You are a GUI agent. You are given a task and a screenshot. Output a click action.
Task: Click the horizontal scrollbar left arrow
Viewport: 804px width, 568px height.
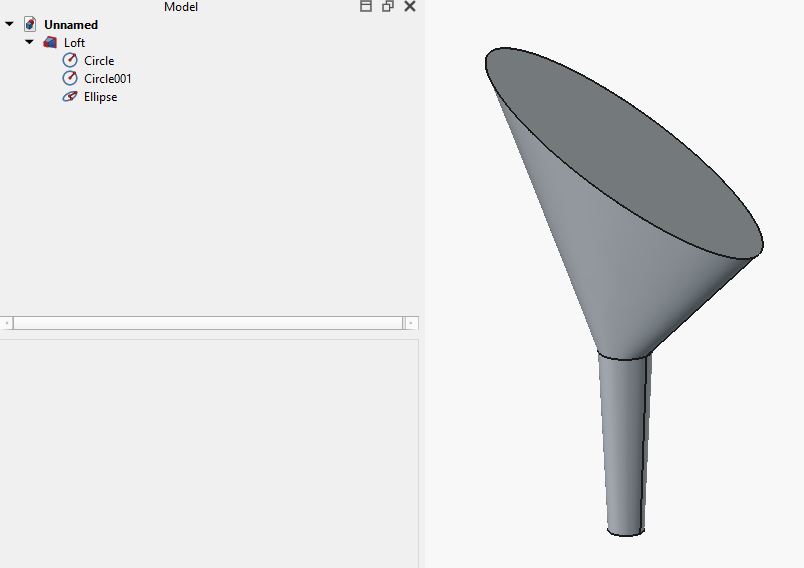pos(7,323)
